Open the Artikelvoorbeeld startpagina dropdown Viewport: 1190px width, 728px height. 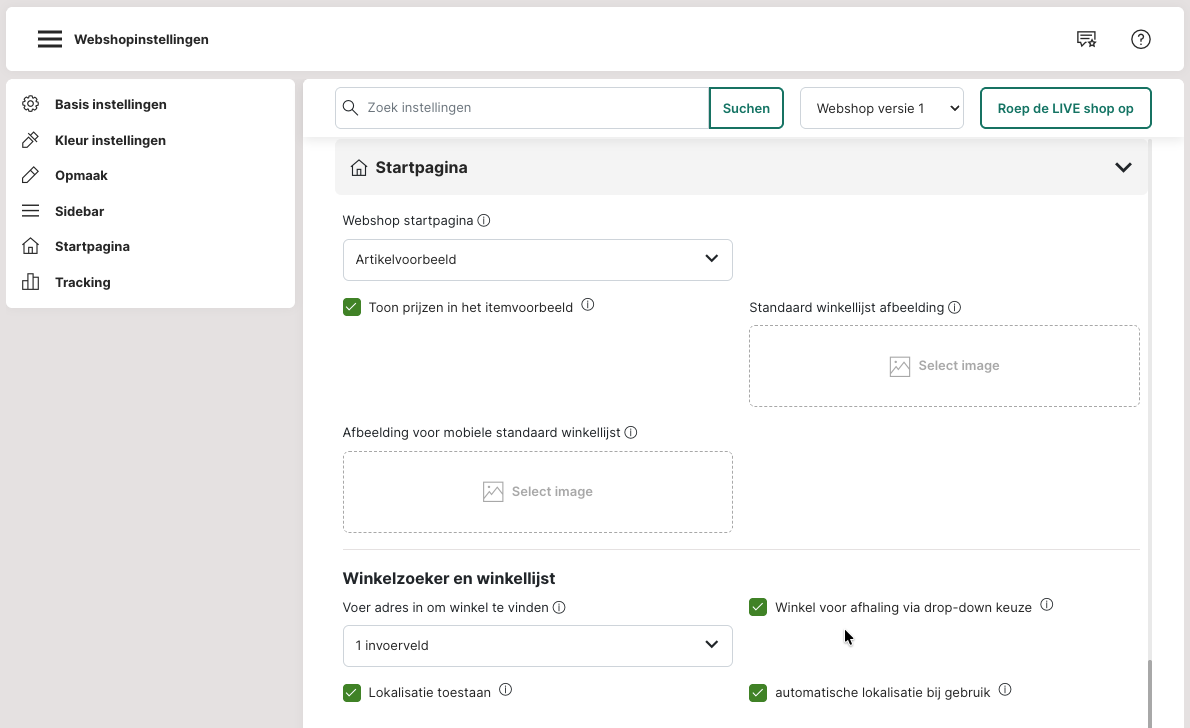(537, 259)
